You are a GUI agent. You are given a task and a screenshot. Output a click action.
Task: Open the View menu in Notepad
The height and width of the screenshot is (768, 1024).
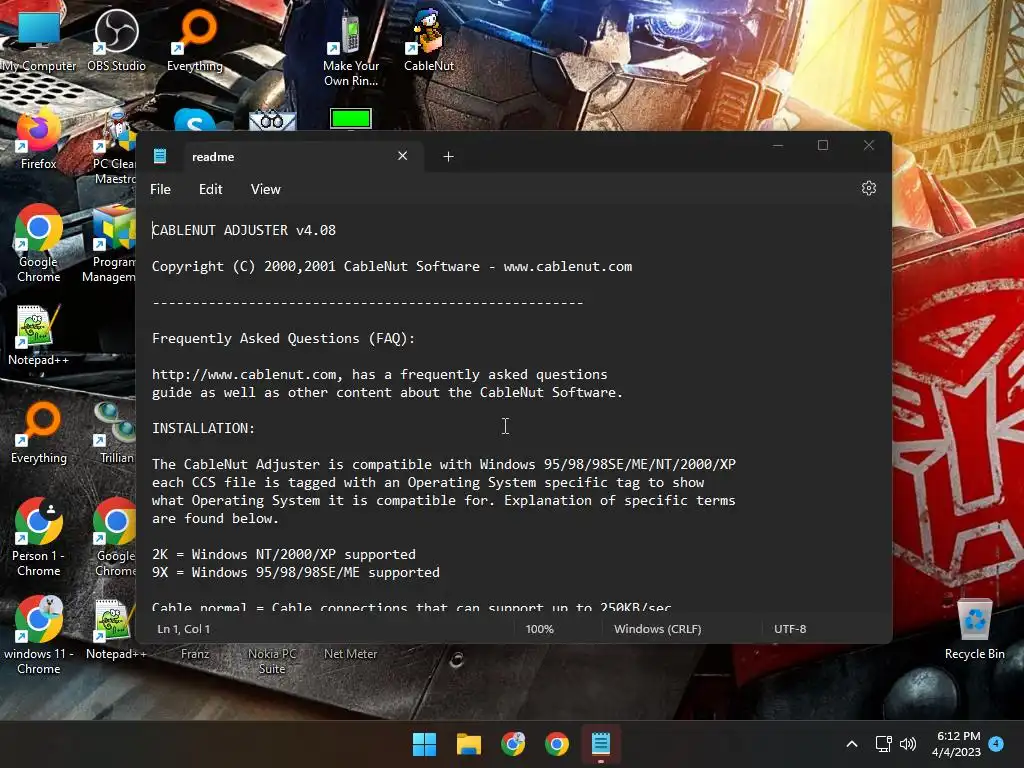(x=266, y=189)
